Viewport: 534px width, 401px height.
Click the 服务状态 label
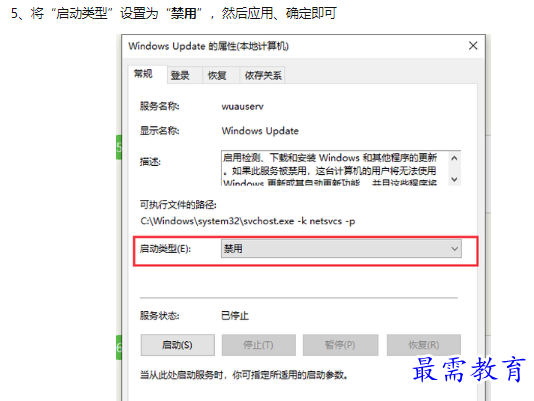coord(159,316)
